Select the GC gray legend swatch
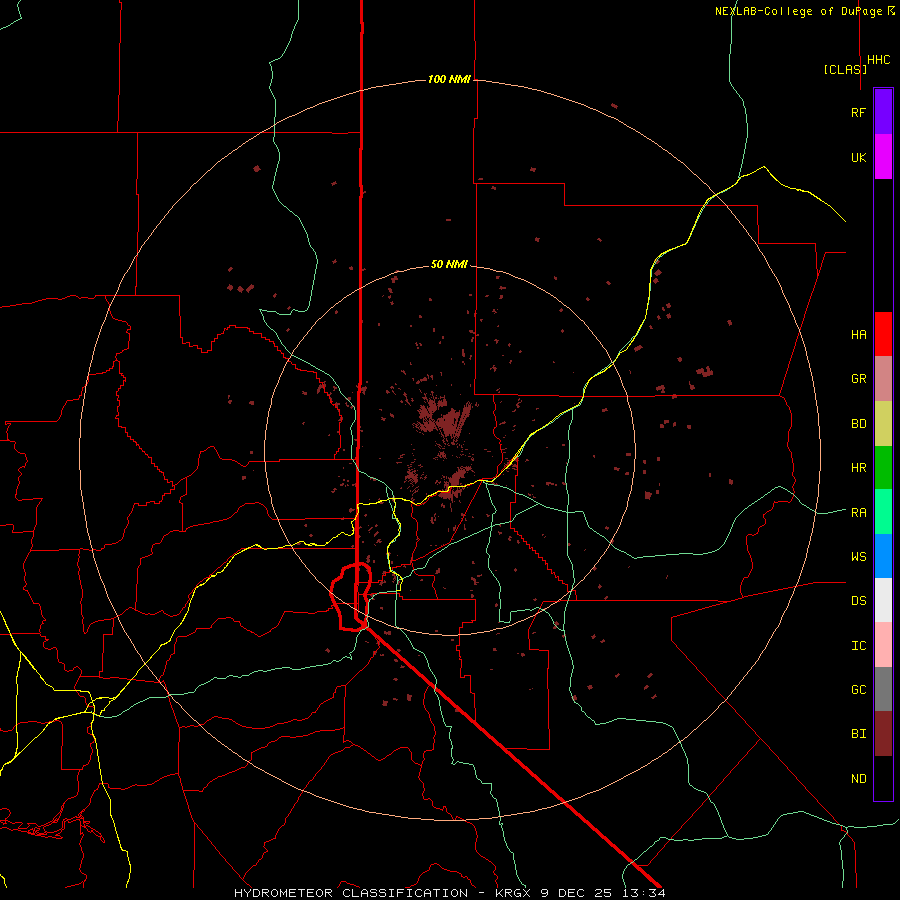The height and width of the screenshot is (900, 900). coord(883,689)
